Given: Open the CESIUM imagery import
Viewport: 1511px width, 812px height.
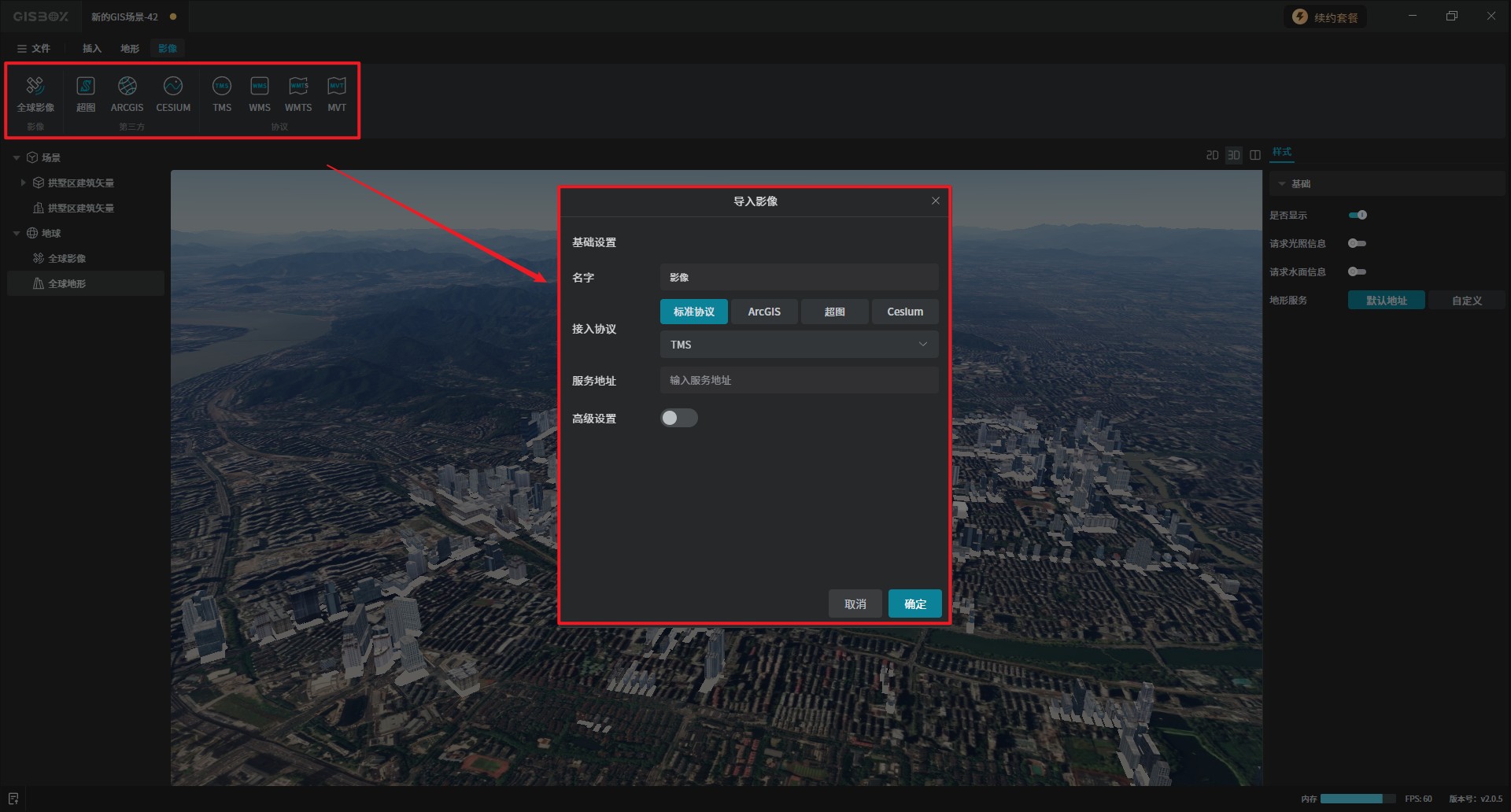Looking at the screenshot, I should pyautogui.click(x=173, y=87).
